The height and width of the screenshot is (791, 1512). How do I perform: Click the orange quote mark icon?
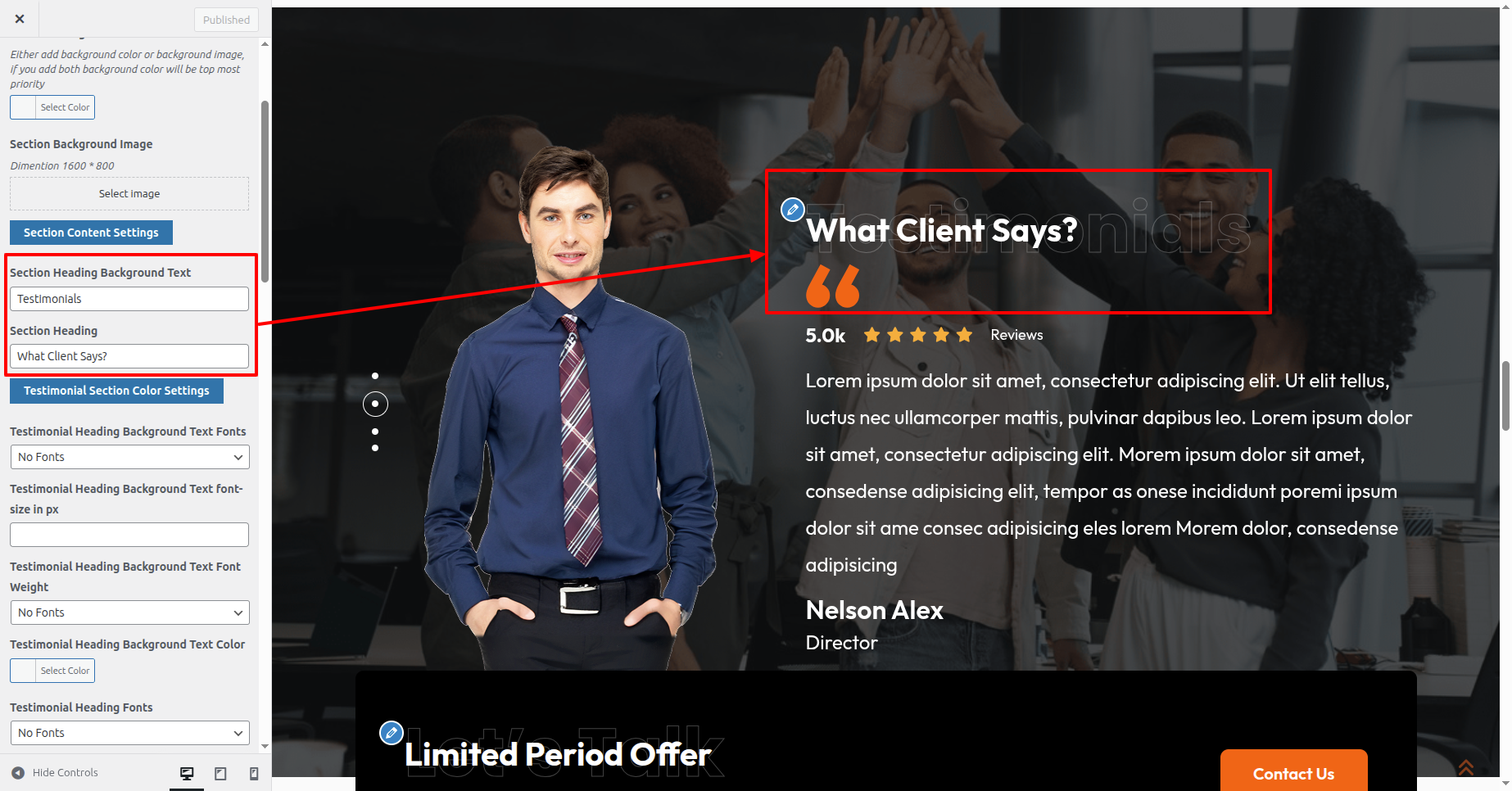point(833,286)
